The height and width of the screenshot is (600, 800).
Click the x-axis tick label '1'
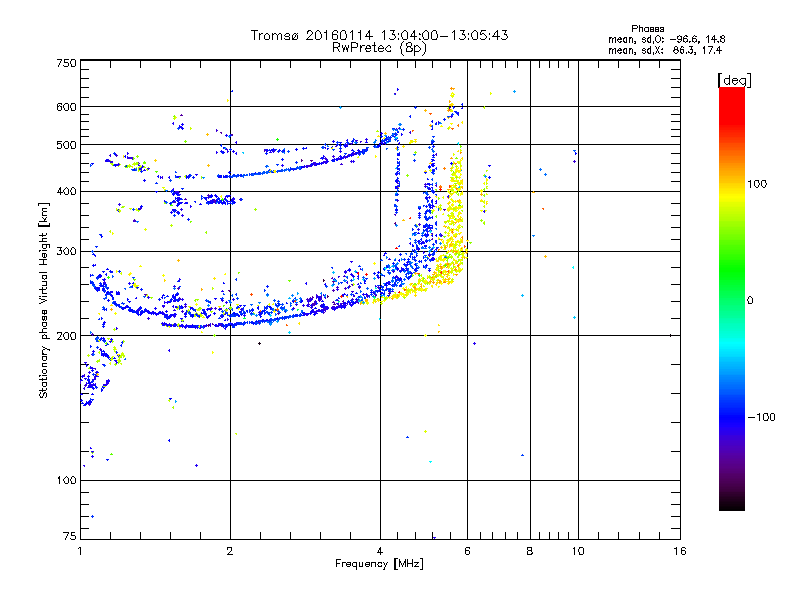(80, 551)
